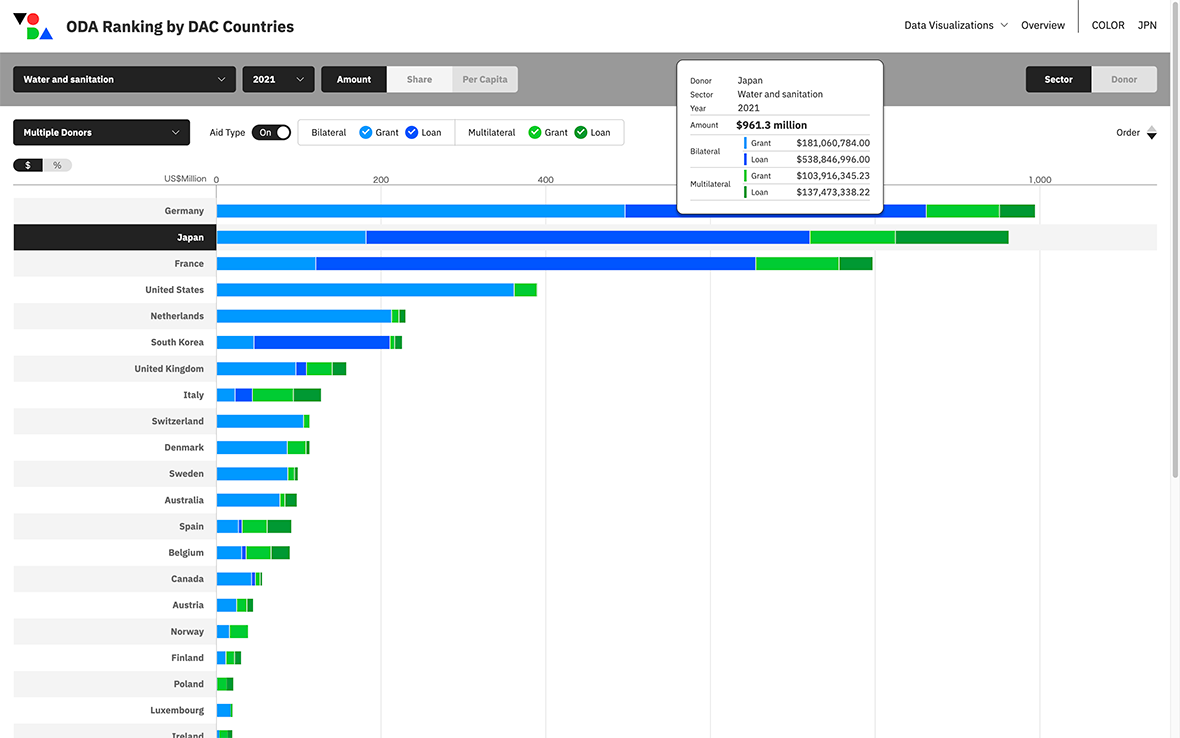Select the Donor view button
Viewport: 1180px width, 738px height.
(x=1124, y=80)
